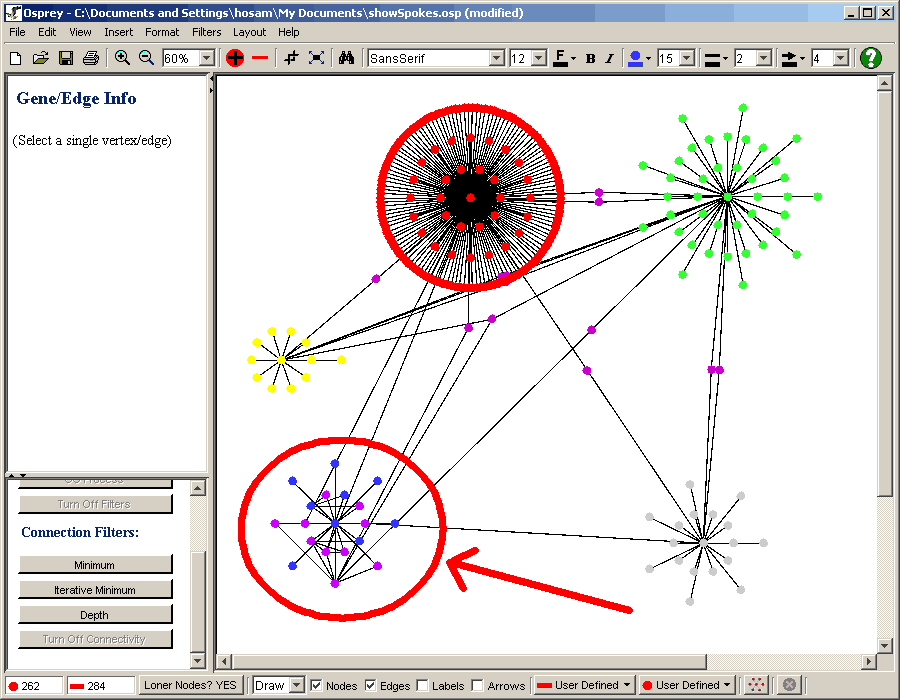This screenshot has height=700, width=900.
Task: Click the Bold B formatting icon
Action: coord(590,58)
